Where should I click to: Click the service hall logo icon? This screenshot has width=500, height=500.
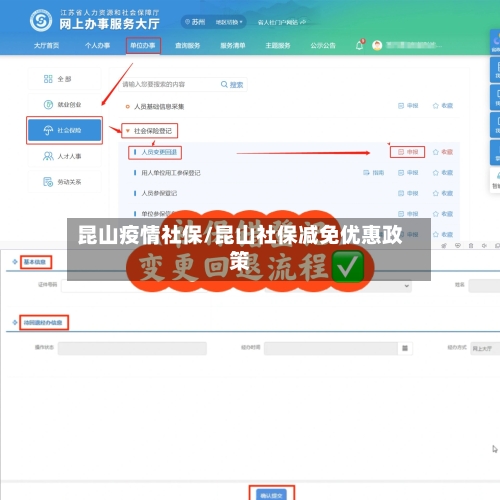[x=41, y=21]
